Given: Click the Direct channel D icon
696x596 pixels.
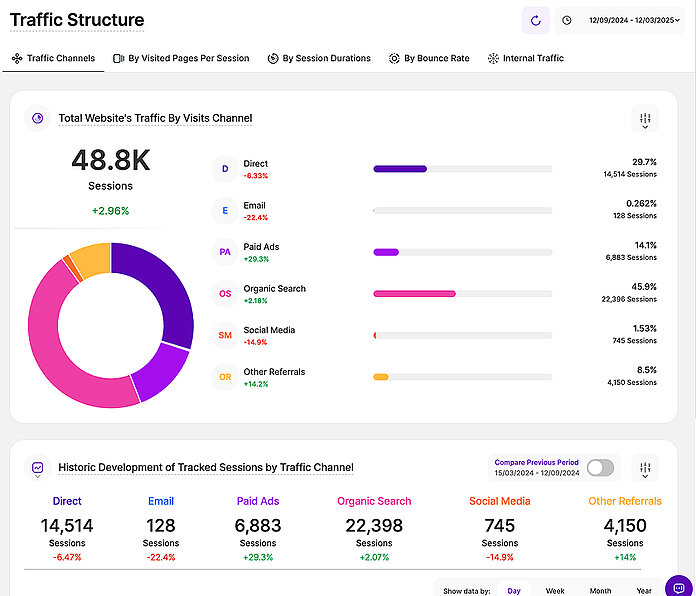Looking at the screenshot, I should click(x=225, y=169).
